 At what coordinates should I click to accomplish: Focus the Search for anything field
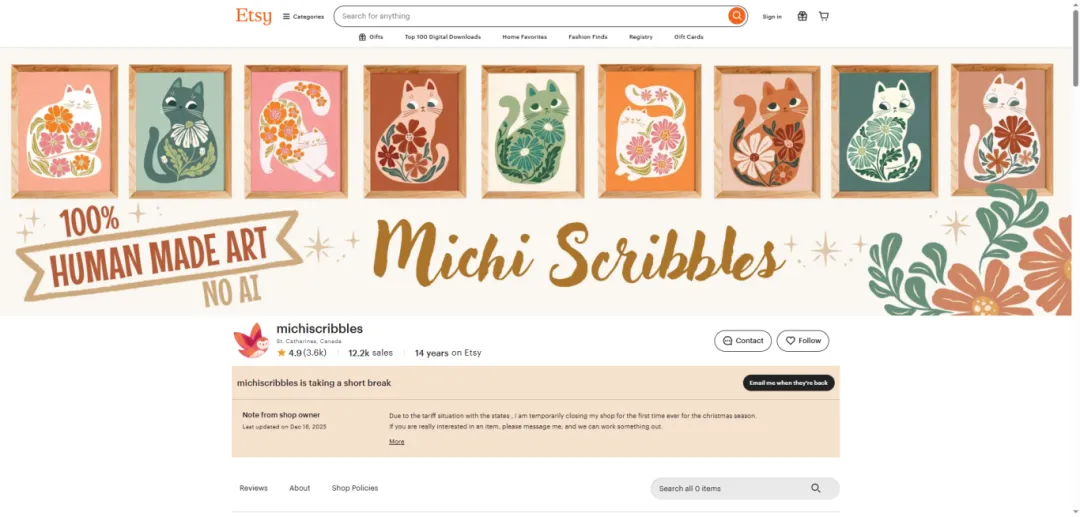[x=532, y=16]
